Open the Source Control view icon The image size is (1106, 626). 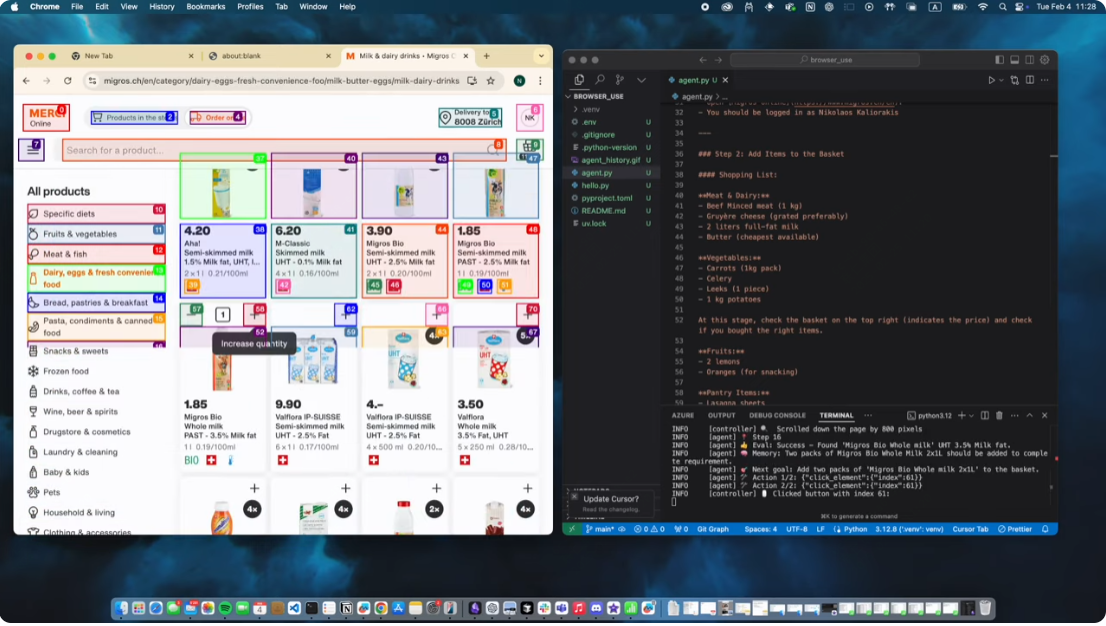pyautogui.click(x=620, y=80)
